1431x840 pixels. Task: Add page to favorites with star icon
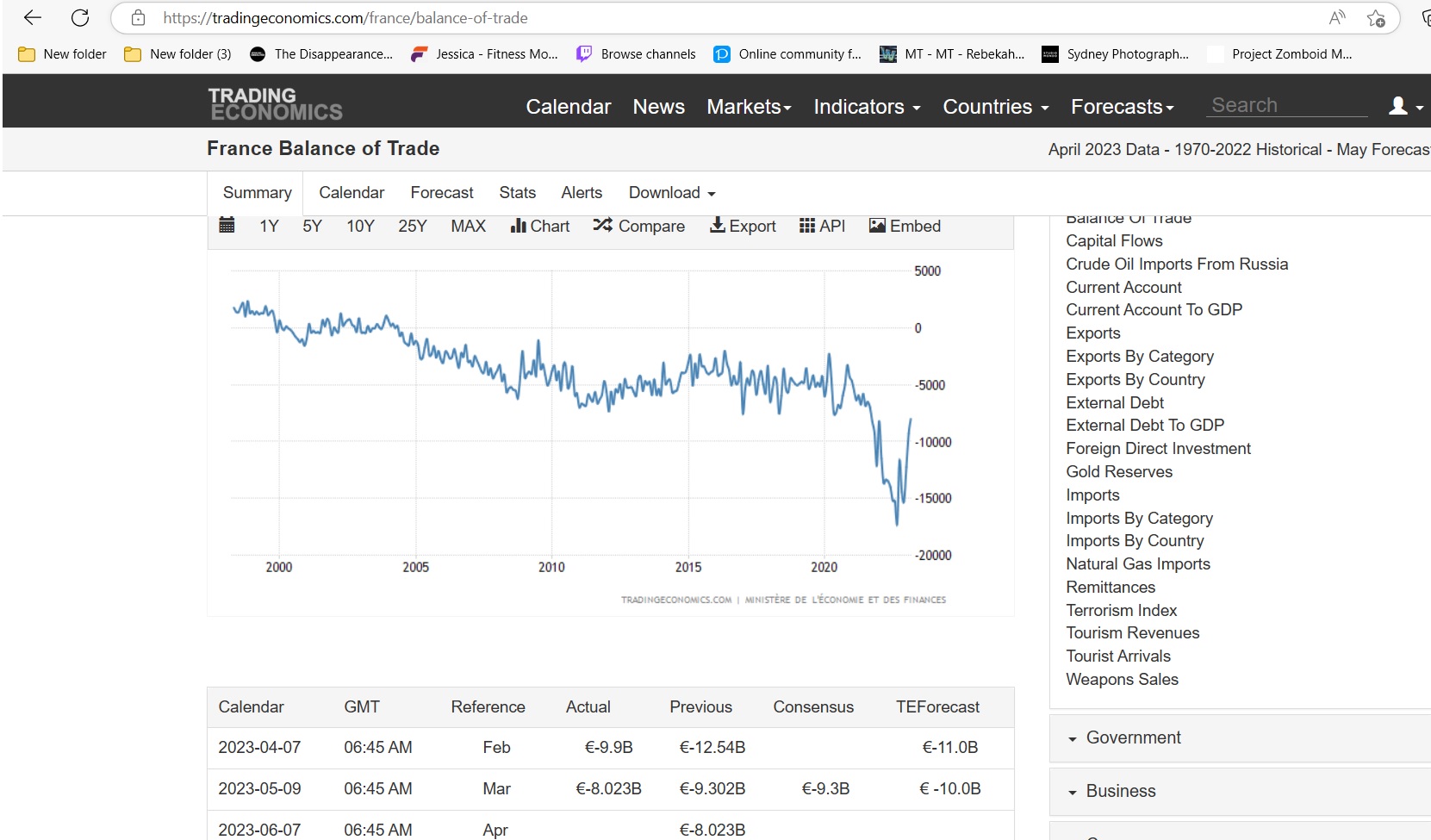click(1376, 18)
